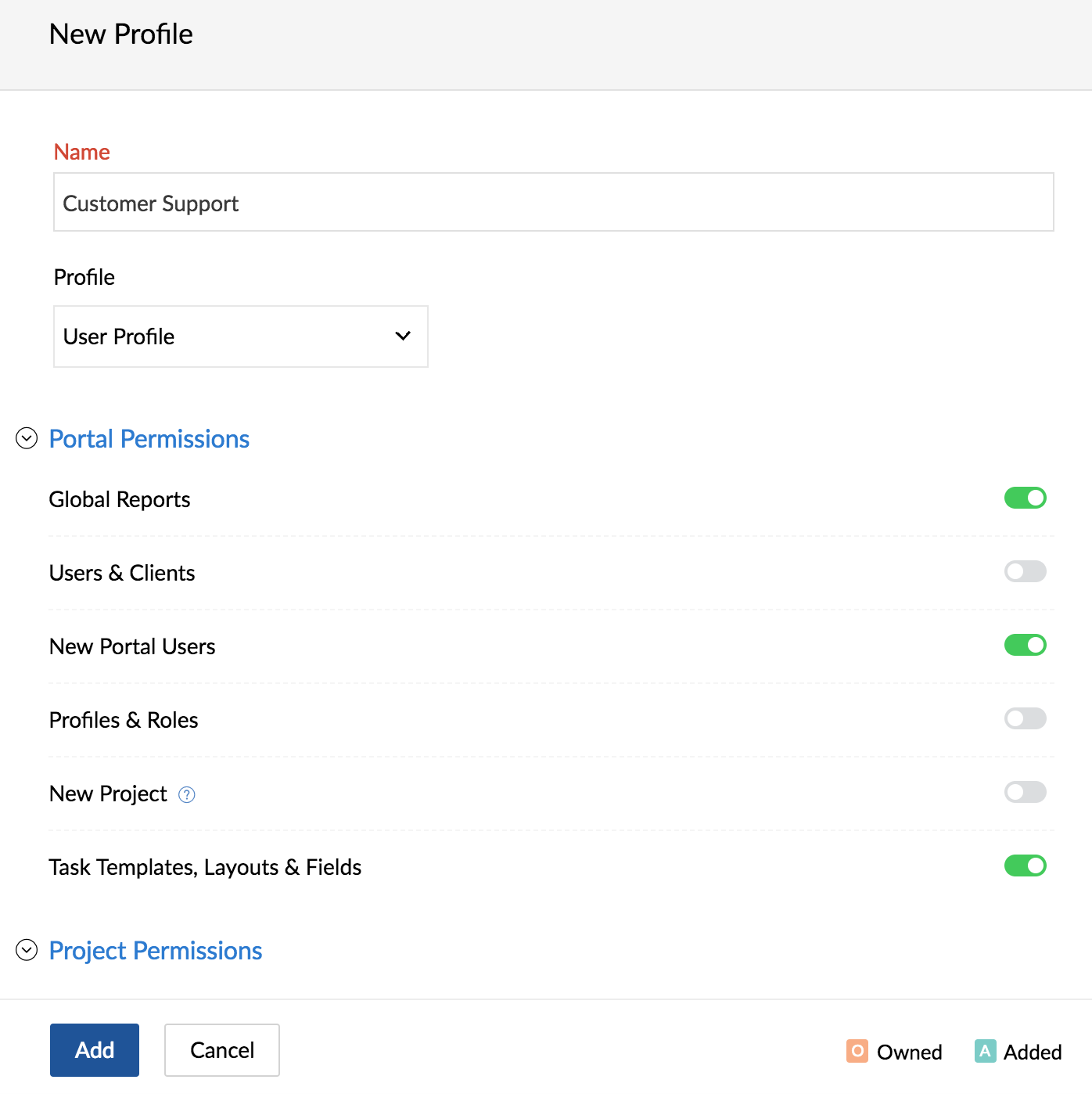Disable the Global Reports toggle
This screenshot has width=1092, height=1094.
[1026, 498]
